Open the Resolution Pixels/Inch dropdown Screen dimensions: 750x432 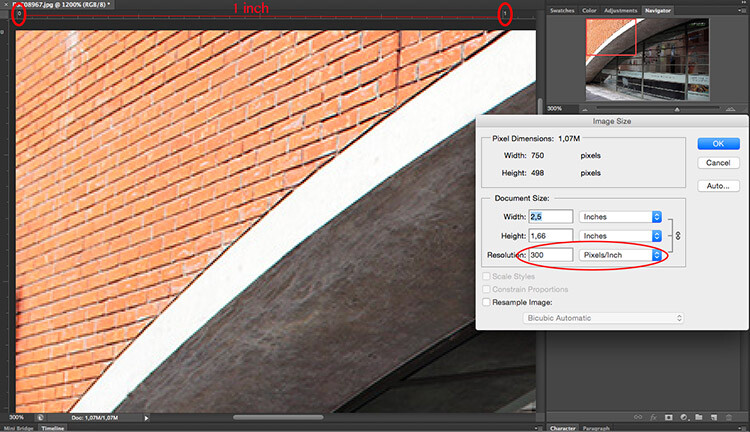tap(622, 255)
